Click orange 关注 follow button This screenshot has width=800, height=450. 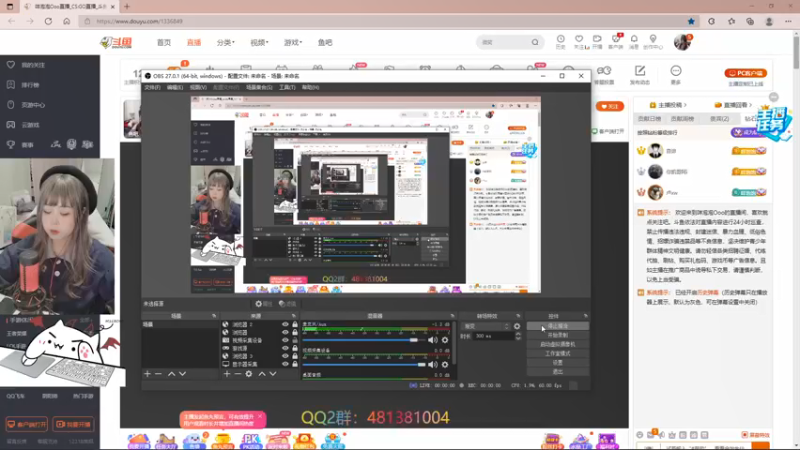(x=610, y=106)
